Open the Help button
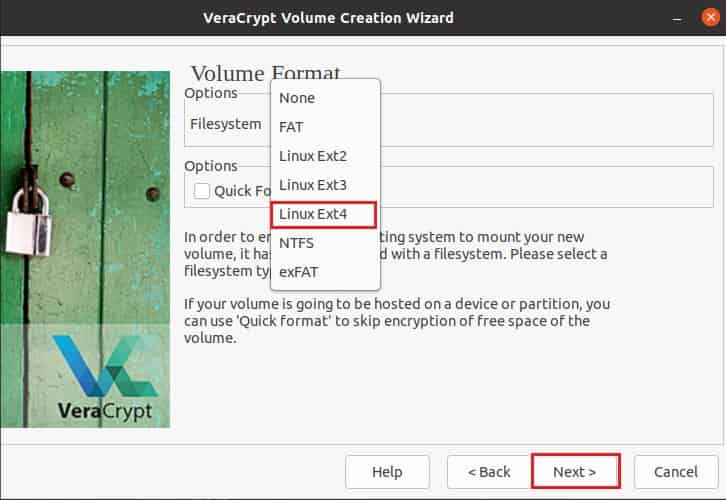The width and height of the screenshot is (726, 500). pyautogui.click(x=387, y=472)
